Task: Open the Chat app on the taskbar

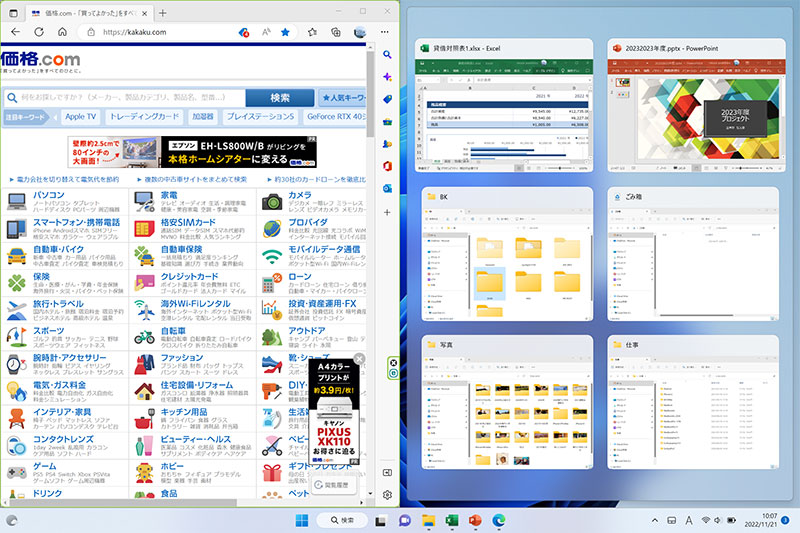Action: (x=405, y=520)
